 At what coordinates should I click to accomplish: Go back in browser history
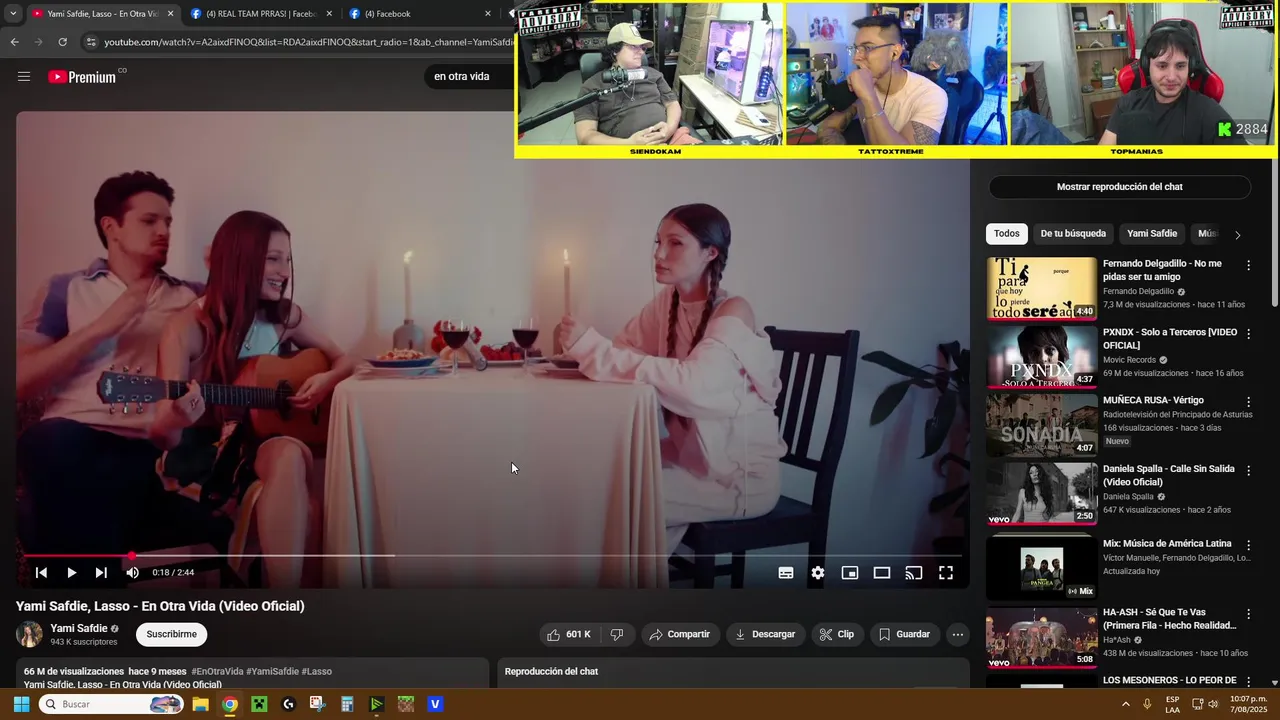[x=14, y=42]
